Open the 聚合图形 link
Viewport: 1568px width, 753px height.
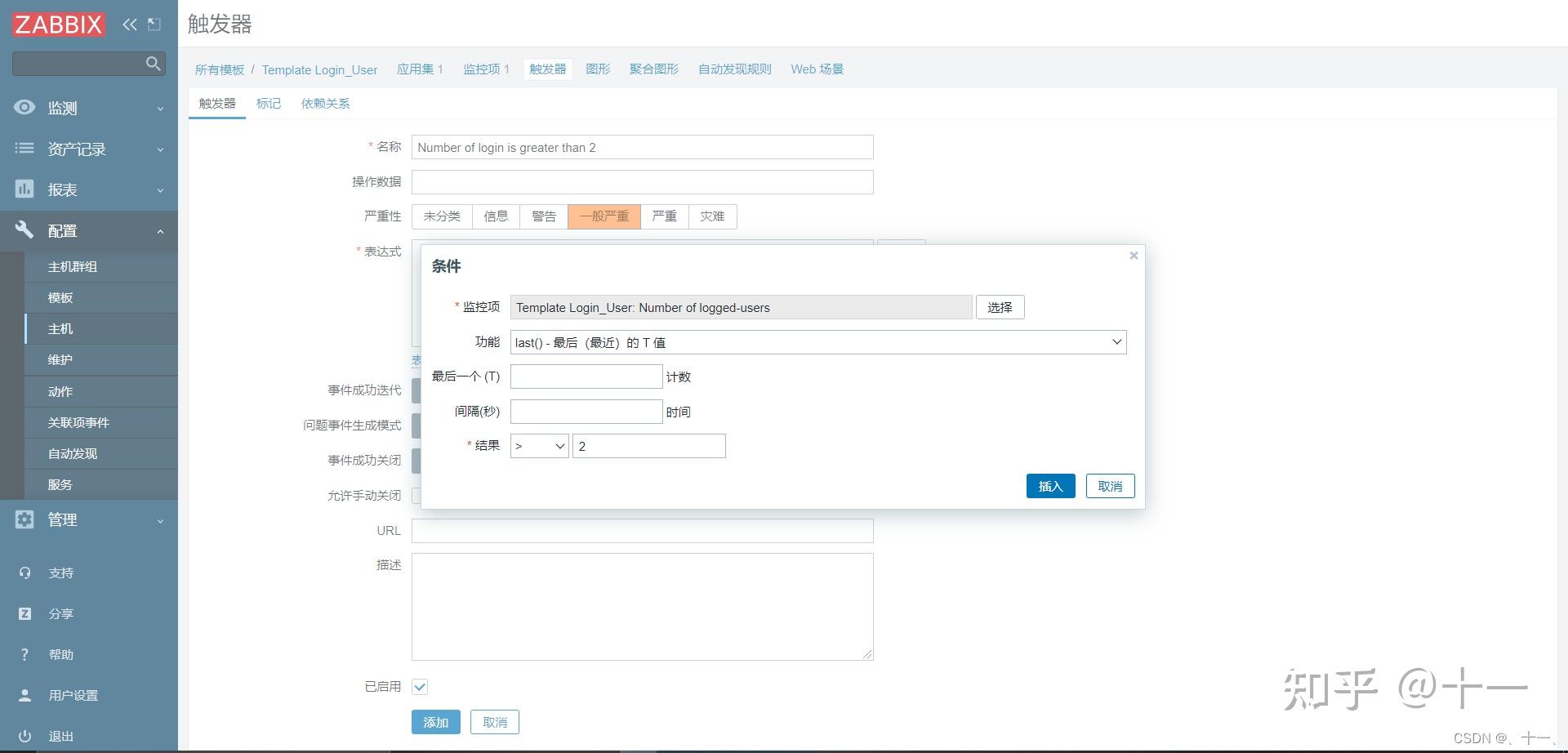click(x=654, y=69)
